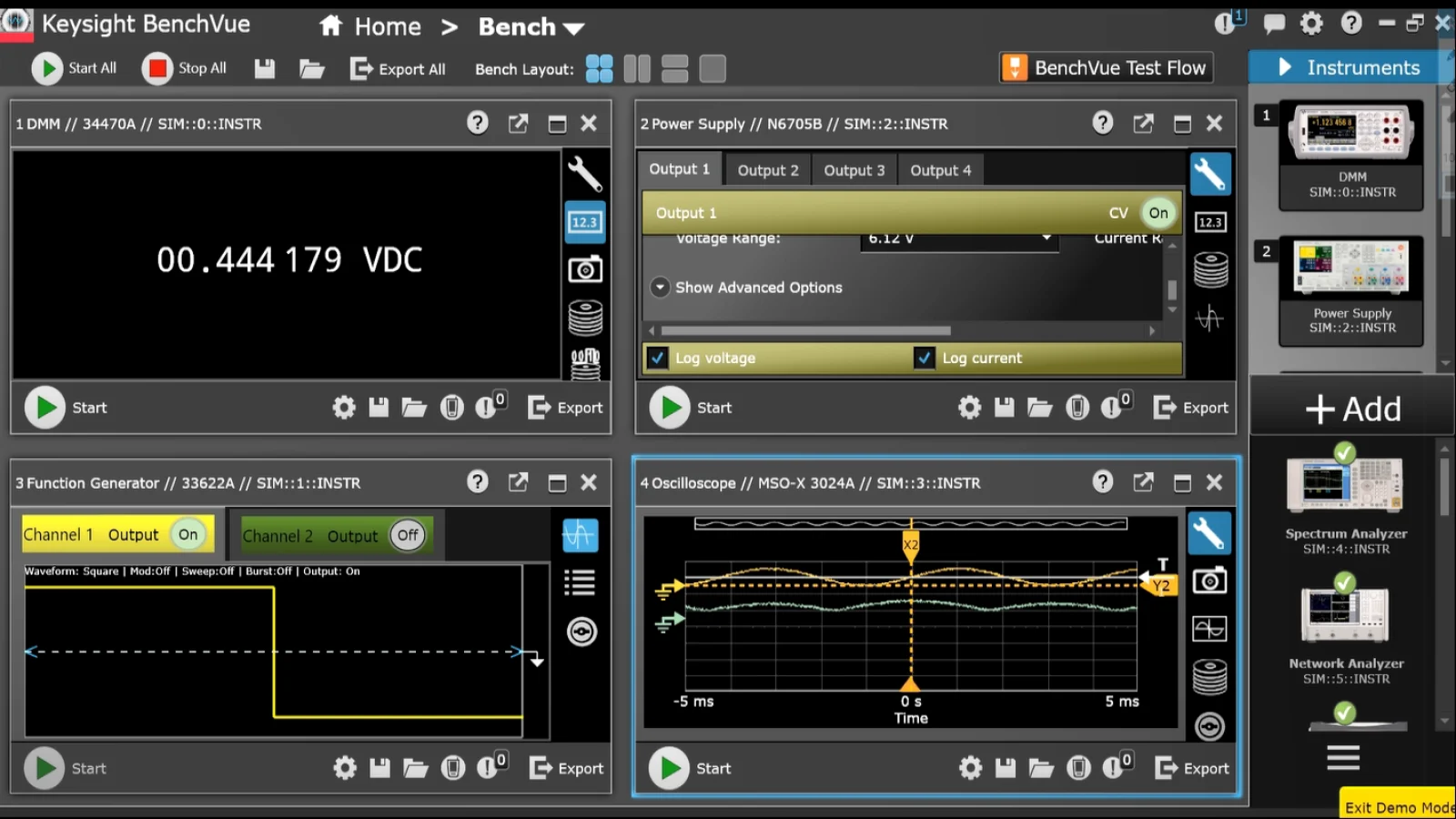
Task: Save the bench with the toolbar disk icon
Action: click(265, 68)
